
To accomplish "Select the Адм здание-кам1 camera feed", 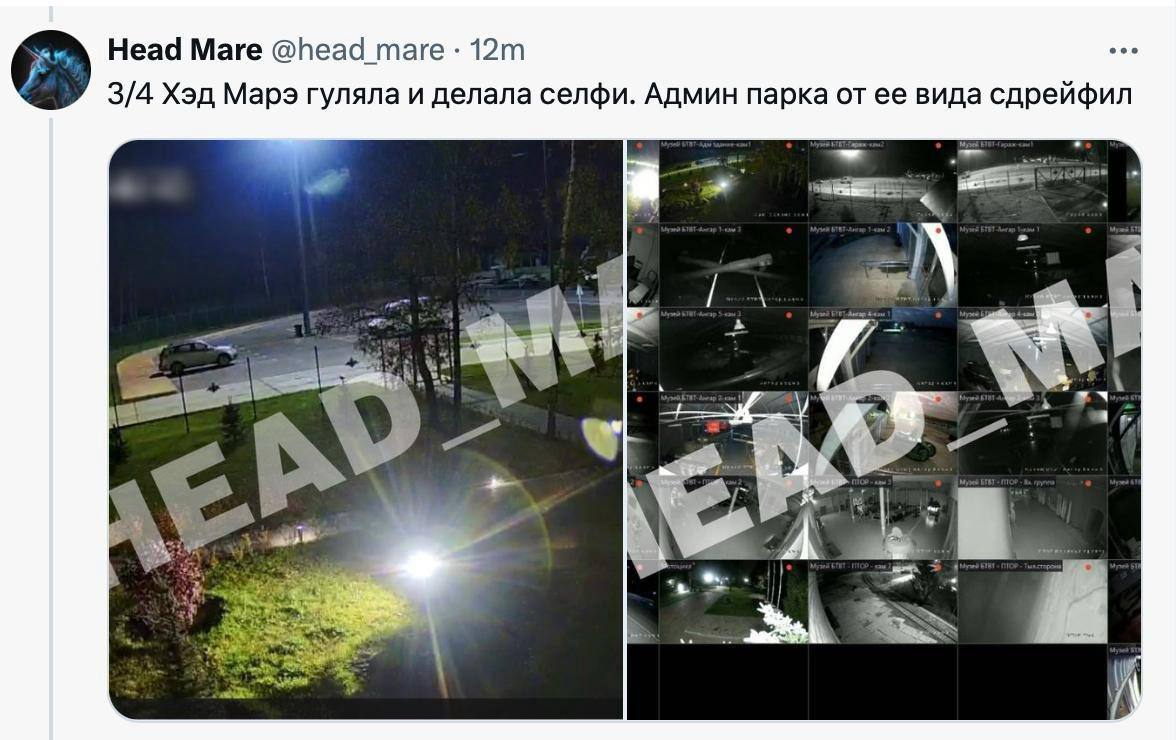I will coord(733,181).
